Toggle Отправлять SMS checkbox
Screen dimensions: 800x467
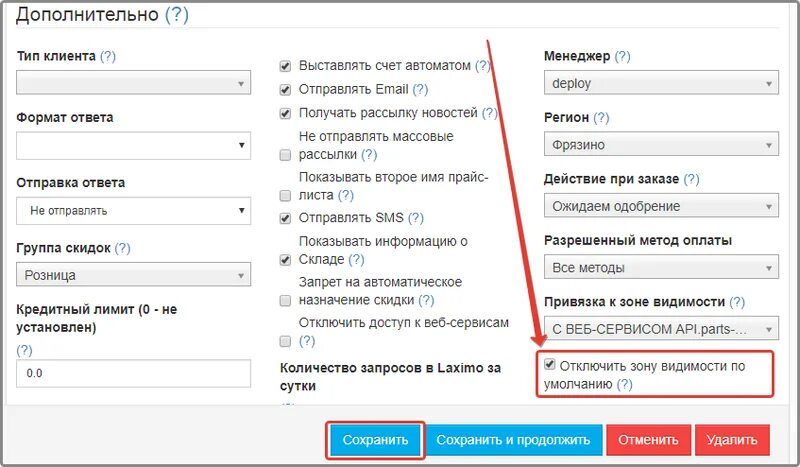pos(285,218)
